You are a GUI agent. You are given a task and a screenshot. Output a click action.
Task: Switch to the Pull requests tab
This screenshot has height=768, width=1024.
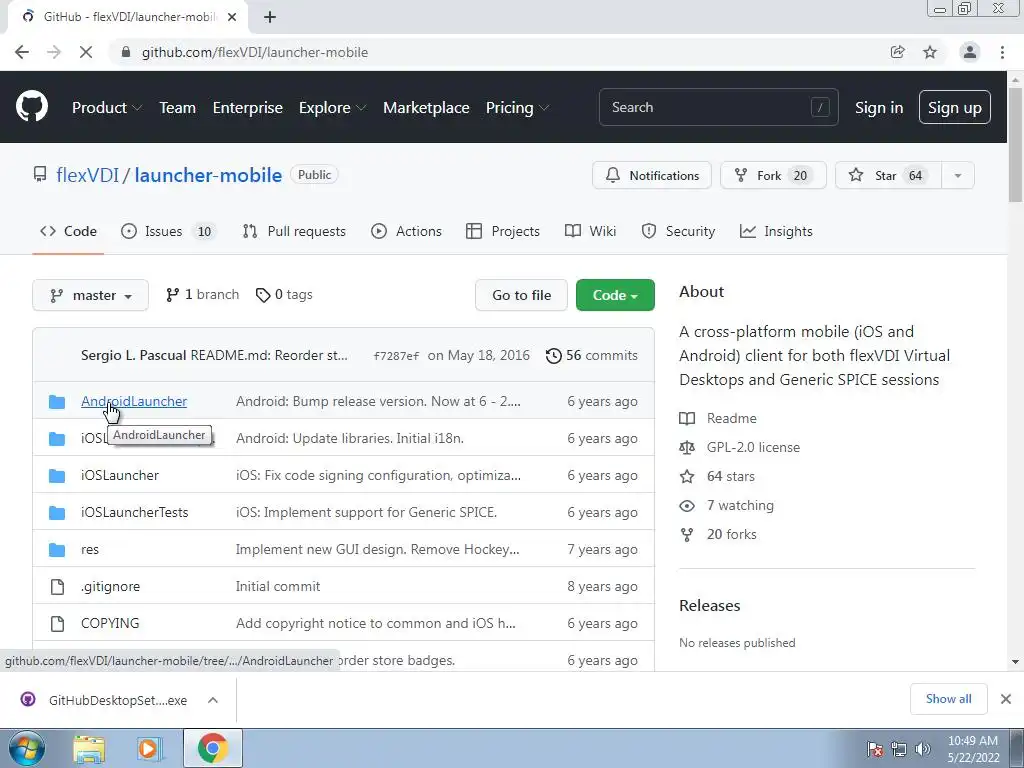tap(294, 231)
